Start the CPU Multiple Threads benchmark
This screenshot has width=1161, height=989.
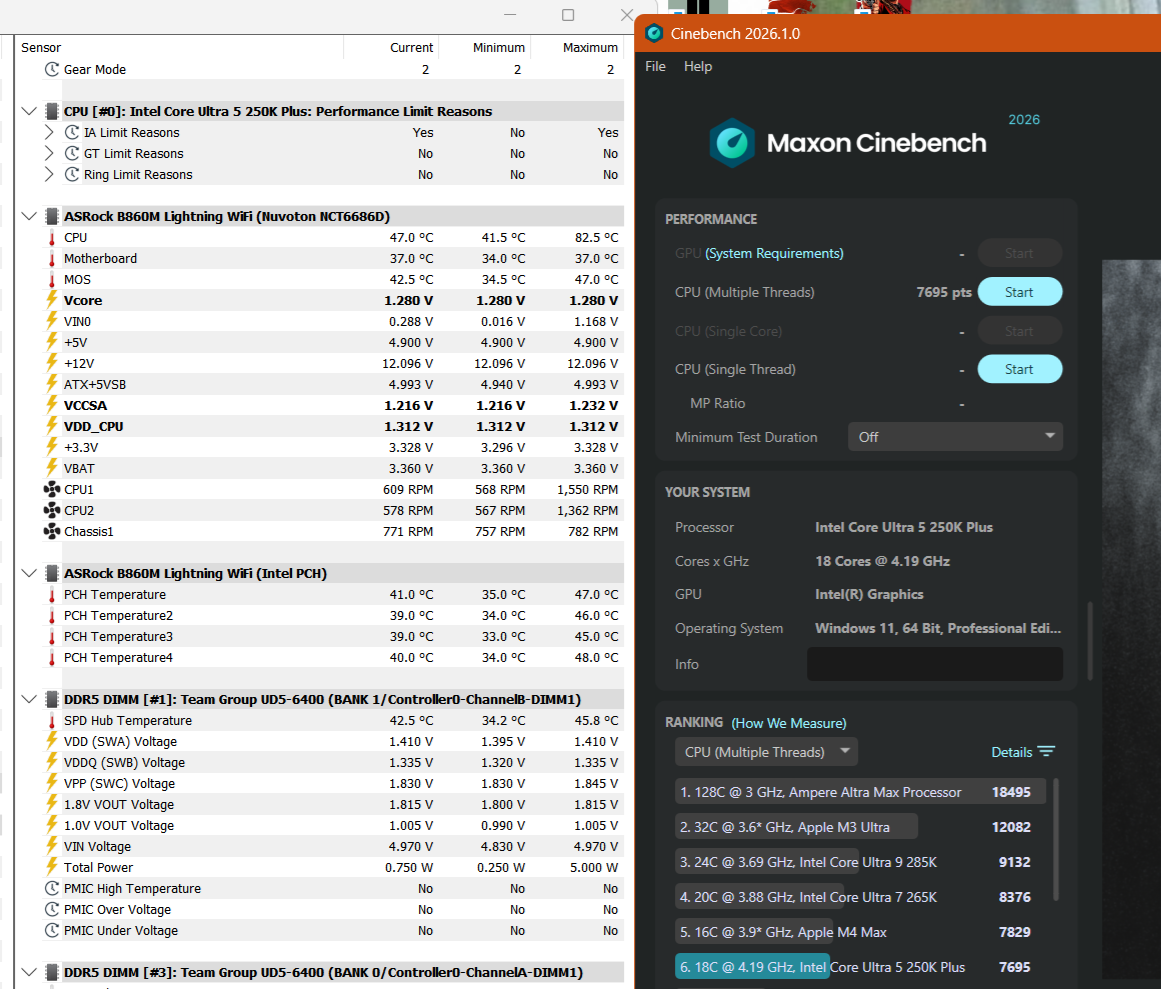click(x=1020, y=292)
